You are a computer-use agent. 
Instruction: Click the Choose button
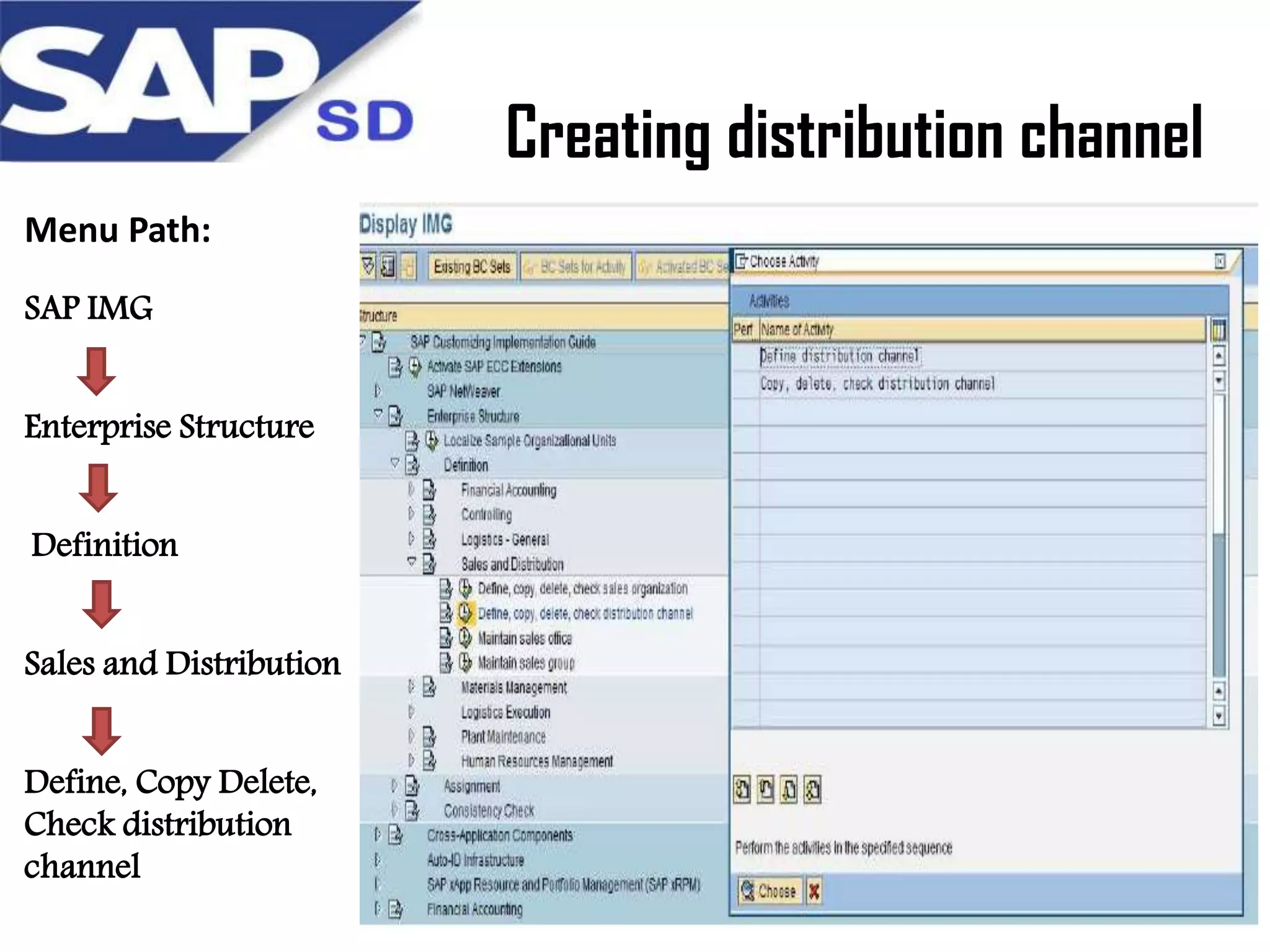click(x=770, y=891)
